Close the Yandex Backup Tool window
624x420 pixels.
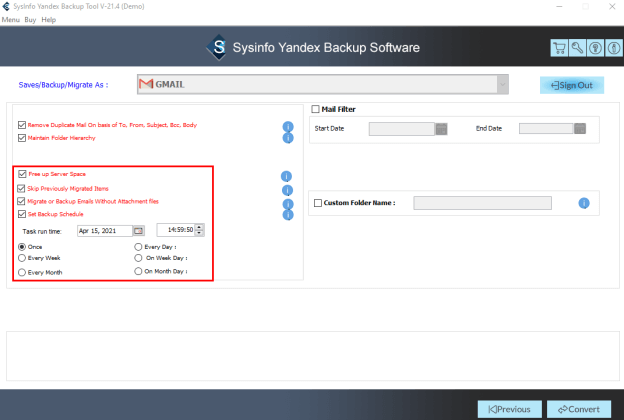[612, 6]
